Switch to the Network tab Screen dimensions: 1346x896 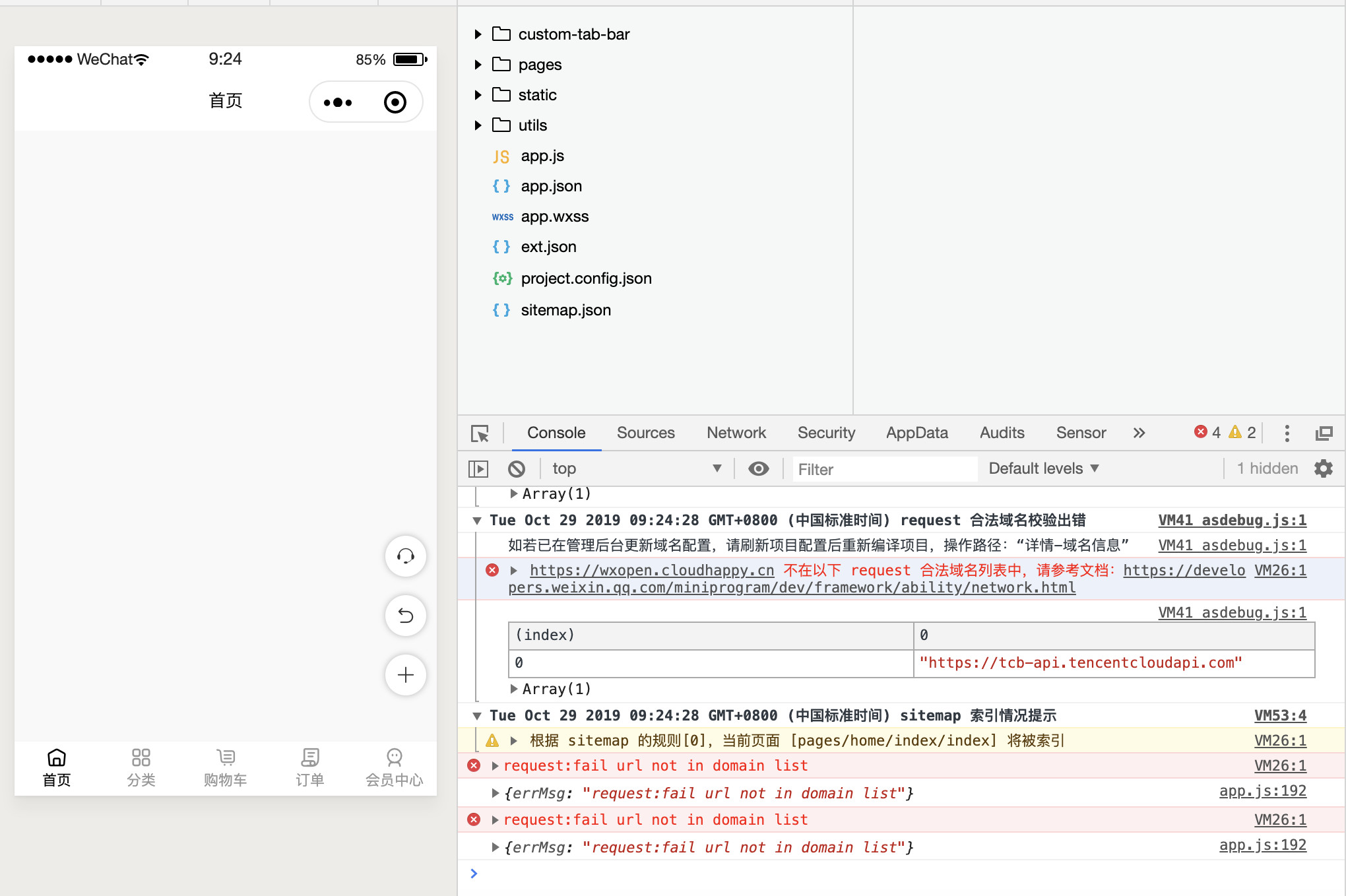tap(736, 433)
